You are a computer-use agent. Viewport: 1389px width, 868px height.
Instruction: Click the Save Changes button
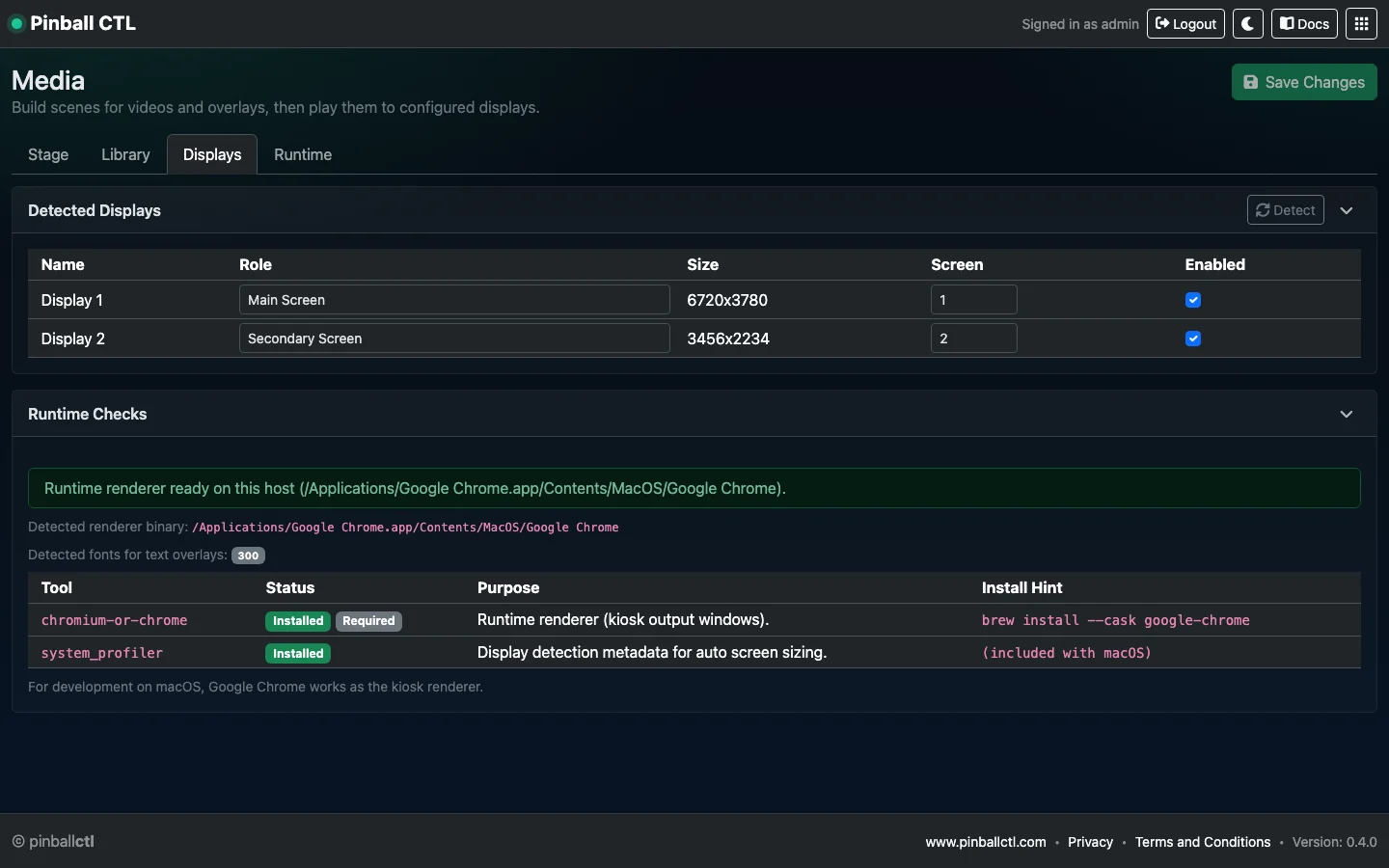pyautogui.click(x=1304, y=83)
